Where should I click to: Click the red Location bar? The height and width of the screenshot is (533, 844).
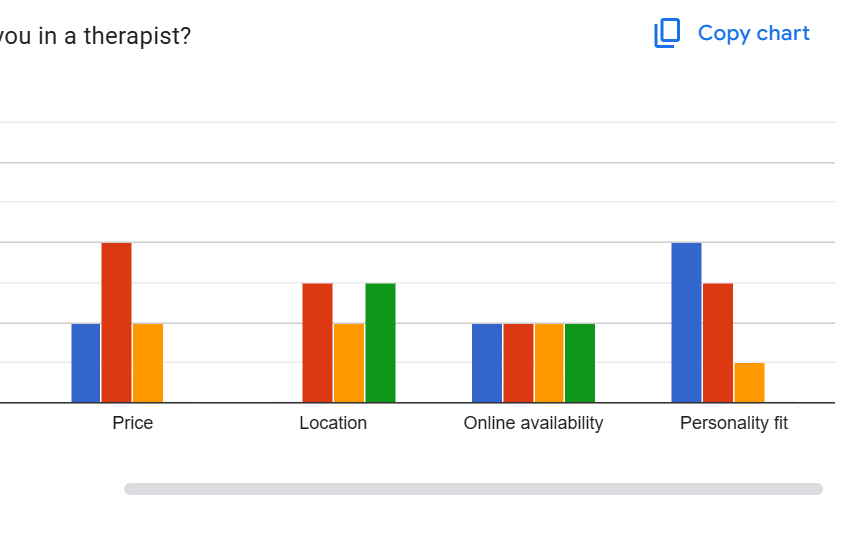(318, 343)
